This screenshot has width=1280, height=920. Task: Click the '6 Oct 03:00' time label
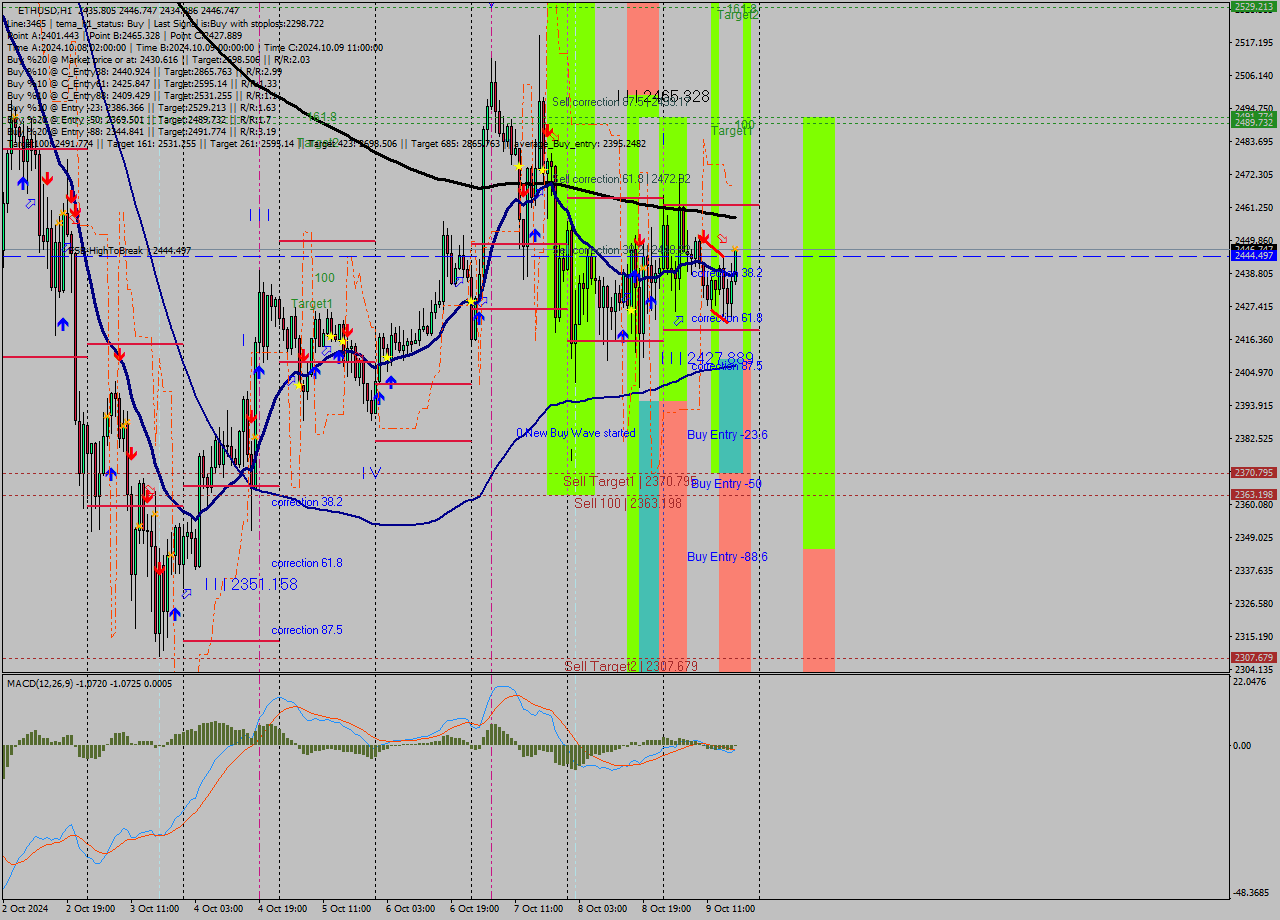pos(410,909)
